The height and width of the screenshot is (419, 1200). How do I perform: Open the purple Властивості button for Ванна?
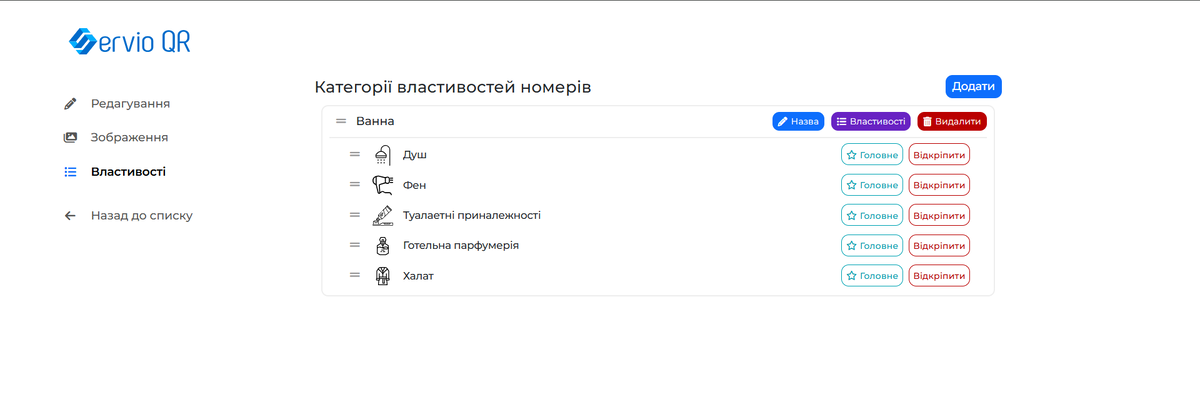[x=870, y=121]
